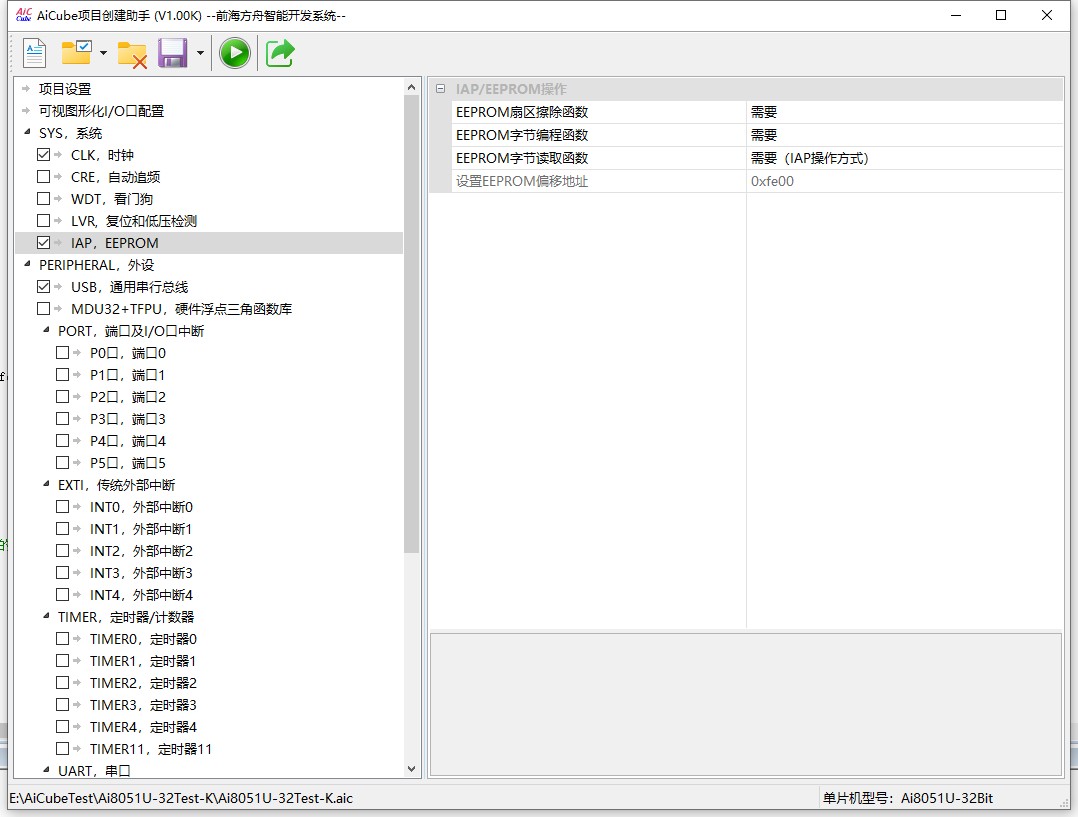Click the EEPROM字节读取函数 property label
The image size is (1078, 817).
click(x=522, y=158)
